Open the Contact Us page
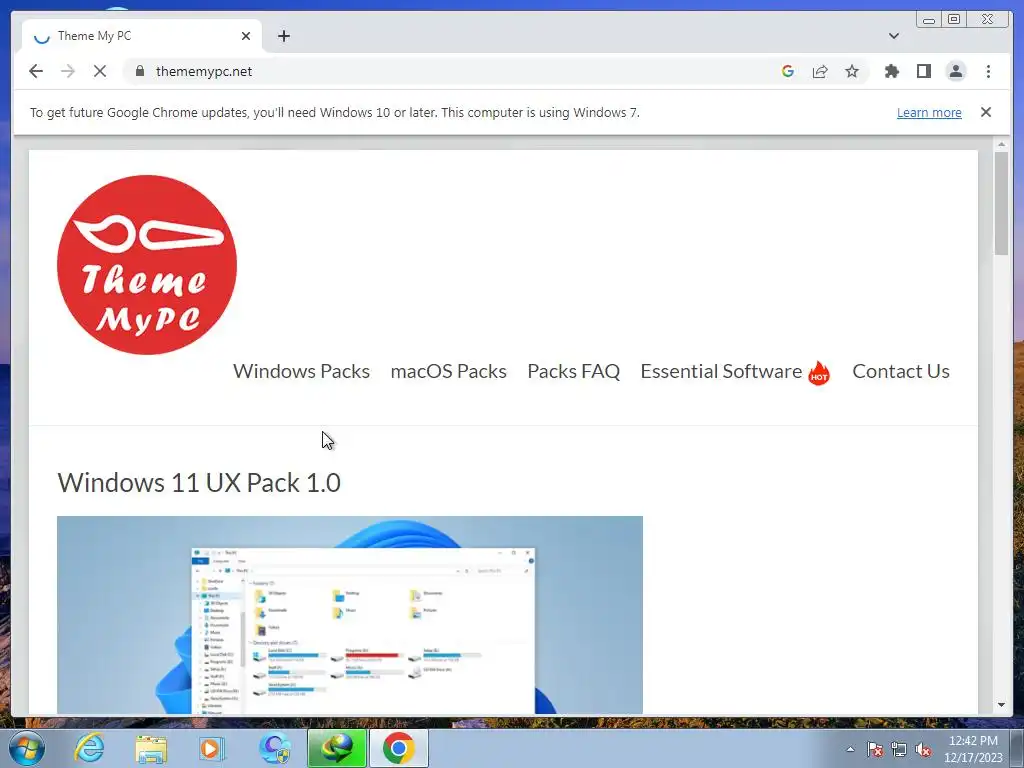Image resolution: width=1024 pixels, height=768 pixels. (x=901, y=371)
